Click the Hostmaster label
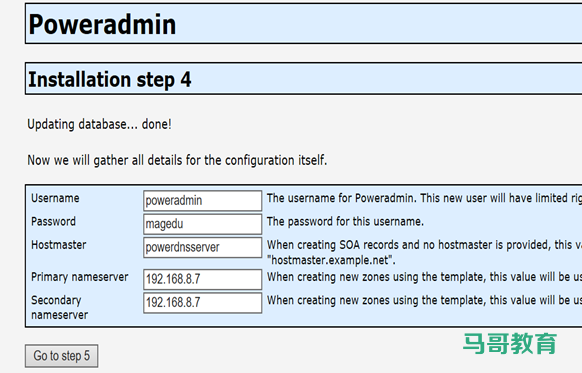This screenshot has height=373, width=582. pos(59,245)
